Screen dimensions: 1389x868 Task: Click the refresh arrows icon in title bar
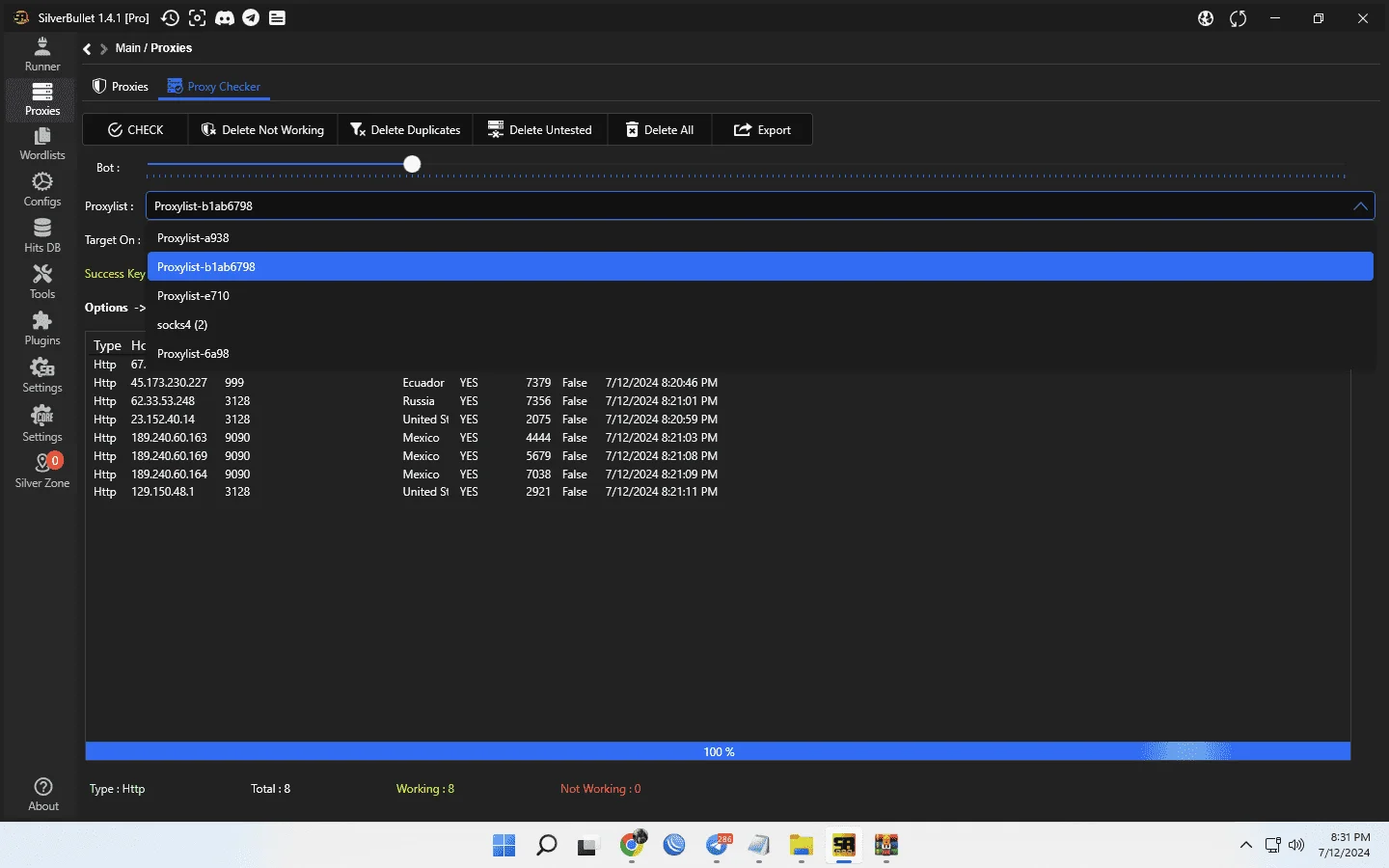click(1239, 18)
